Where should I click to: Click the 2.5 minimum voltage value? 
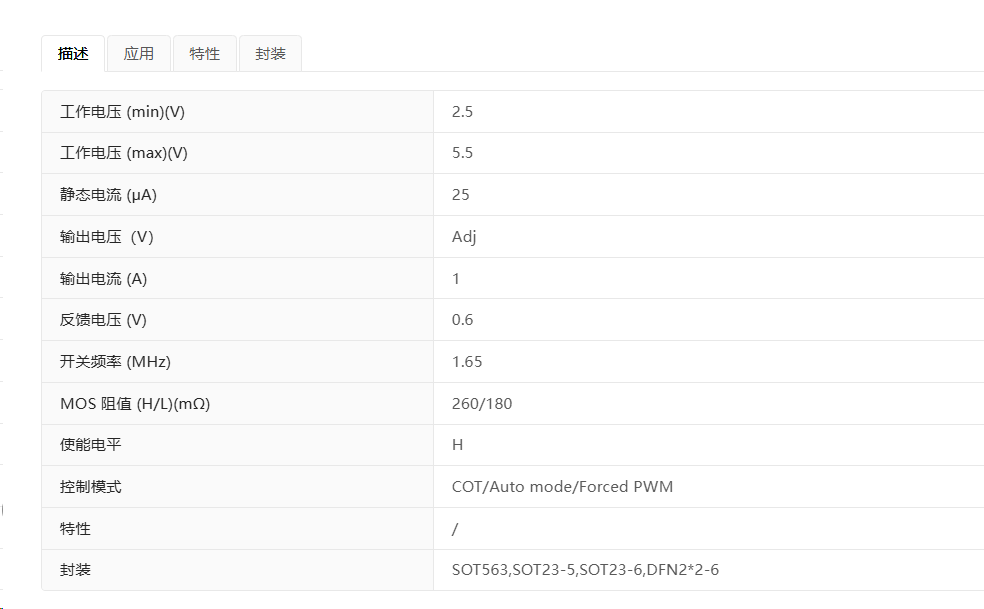[x=463, y=112]
